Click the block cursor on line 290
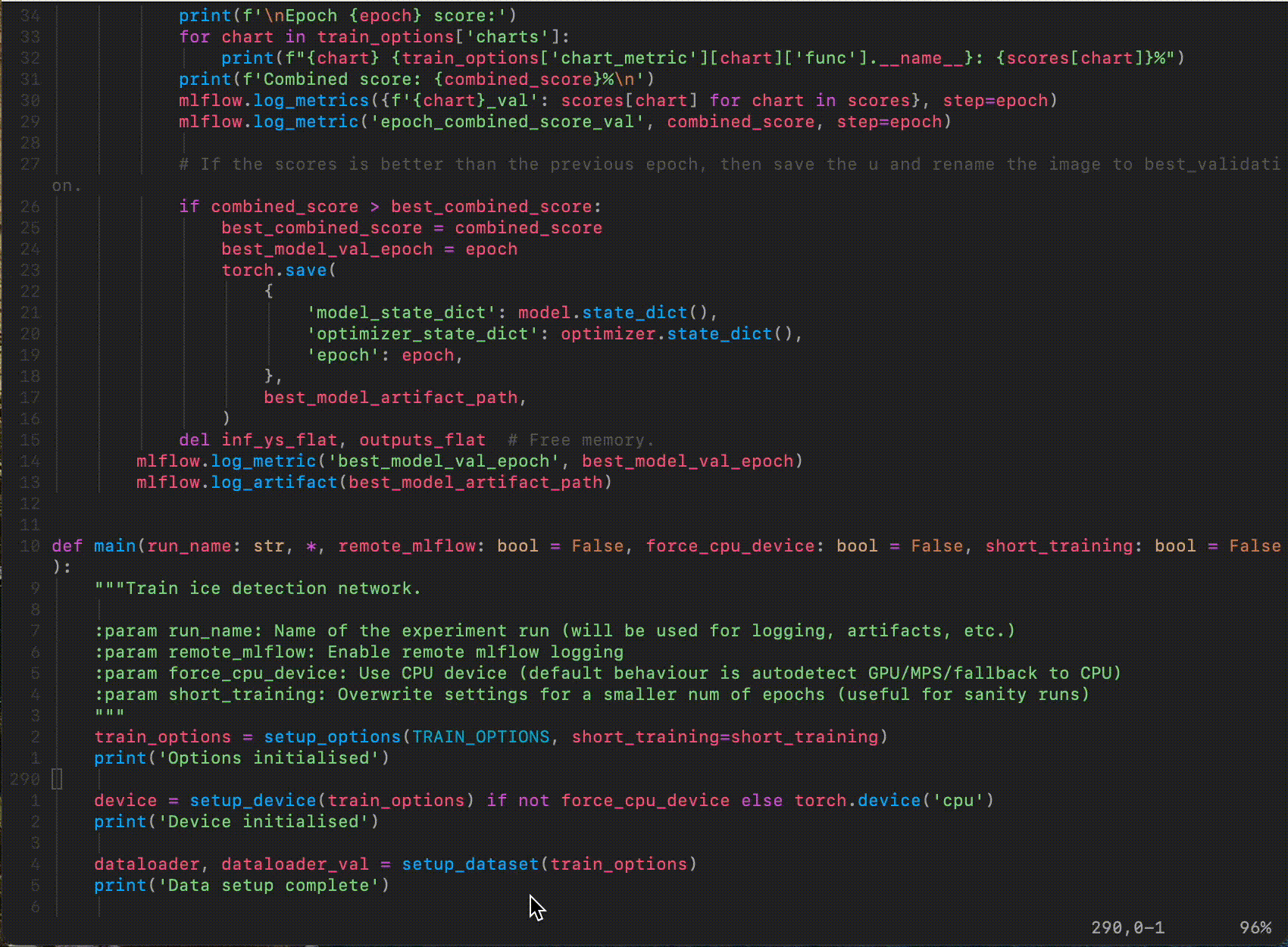The image size is (1288, 947). pos(57,780)
